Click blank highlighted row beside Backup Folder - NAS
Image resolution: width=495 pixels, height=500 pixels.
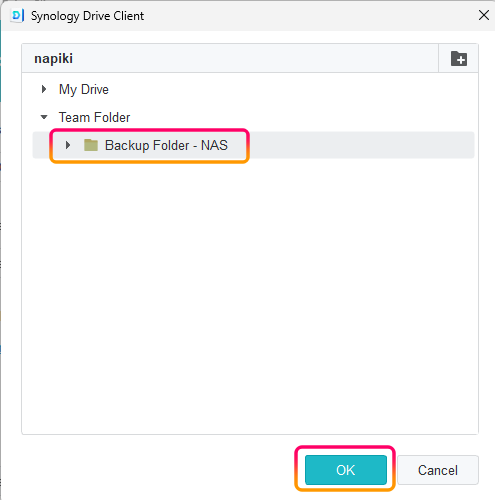(362, 145)
